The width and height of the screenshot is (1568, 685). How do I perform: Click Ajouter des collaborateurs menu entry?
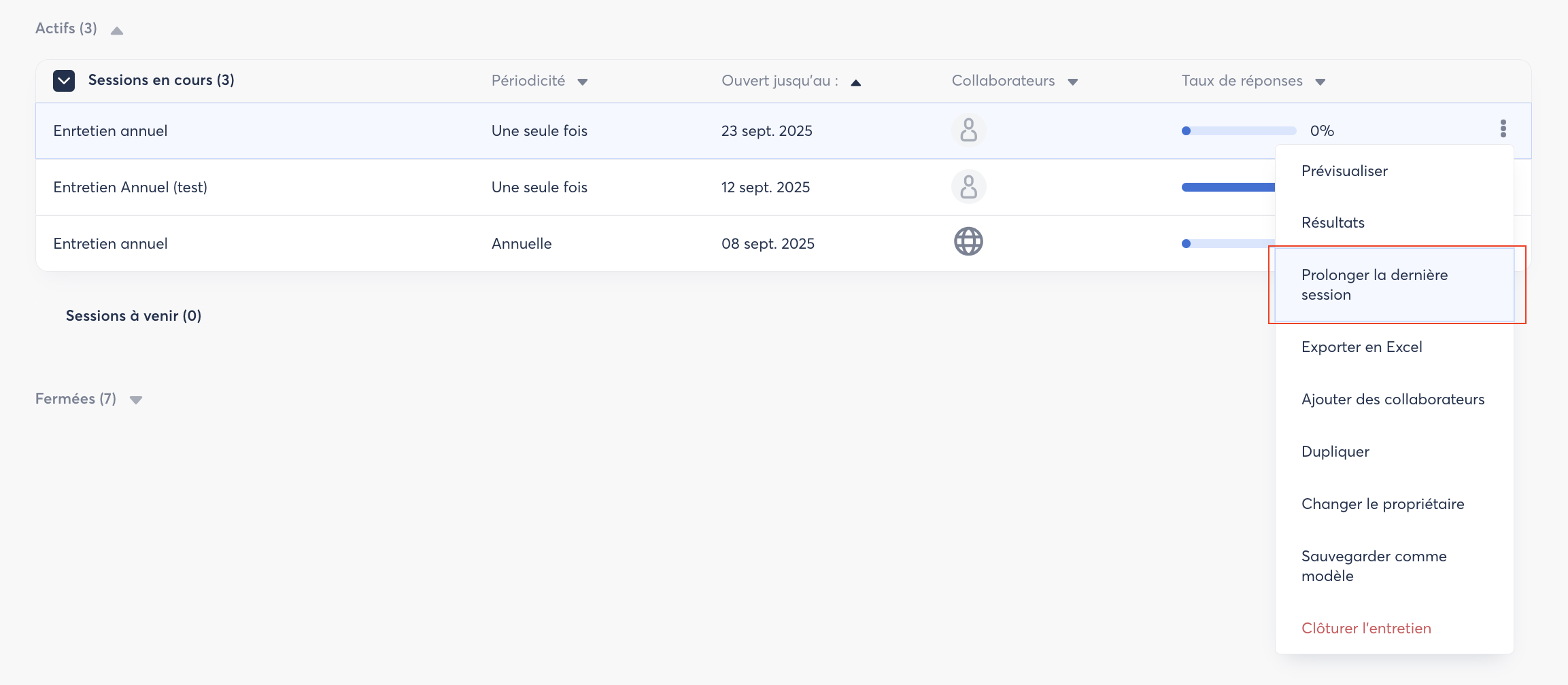1393,400
